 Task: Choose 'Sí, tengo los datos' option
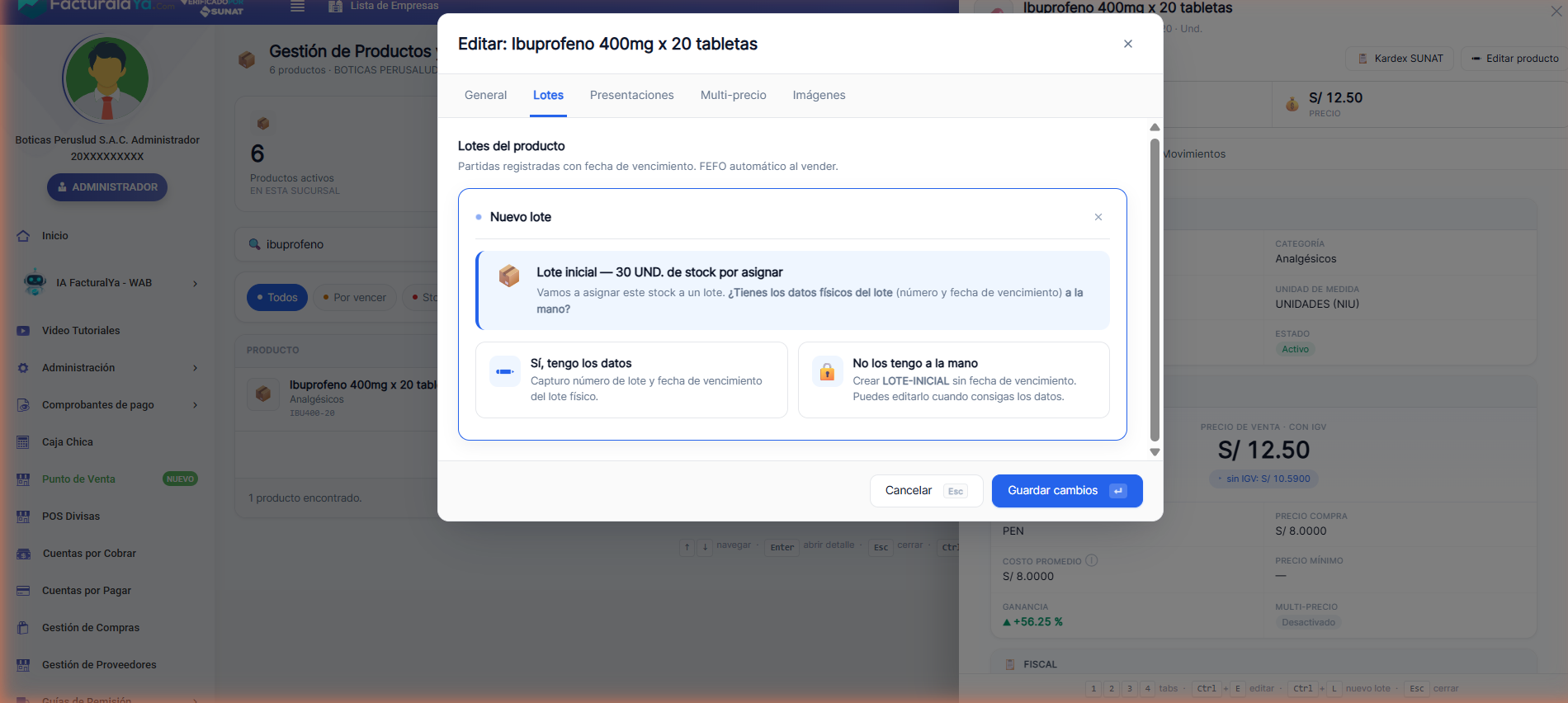[631, 380]
